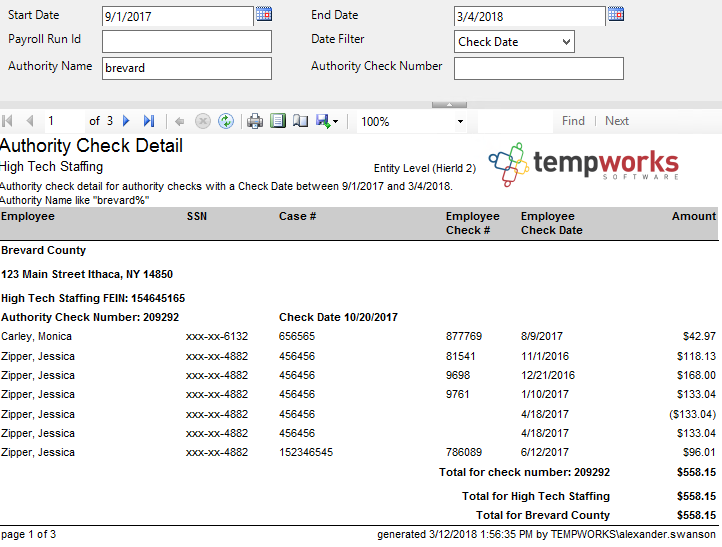Click the $42.97 amount
The width and height of the screenshot is (722, 547).
pos(699,337)
